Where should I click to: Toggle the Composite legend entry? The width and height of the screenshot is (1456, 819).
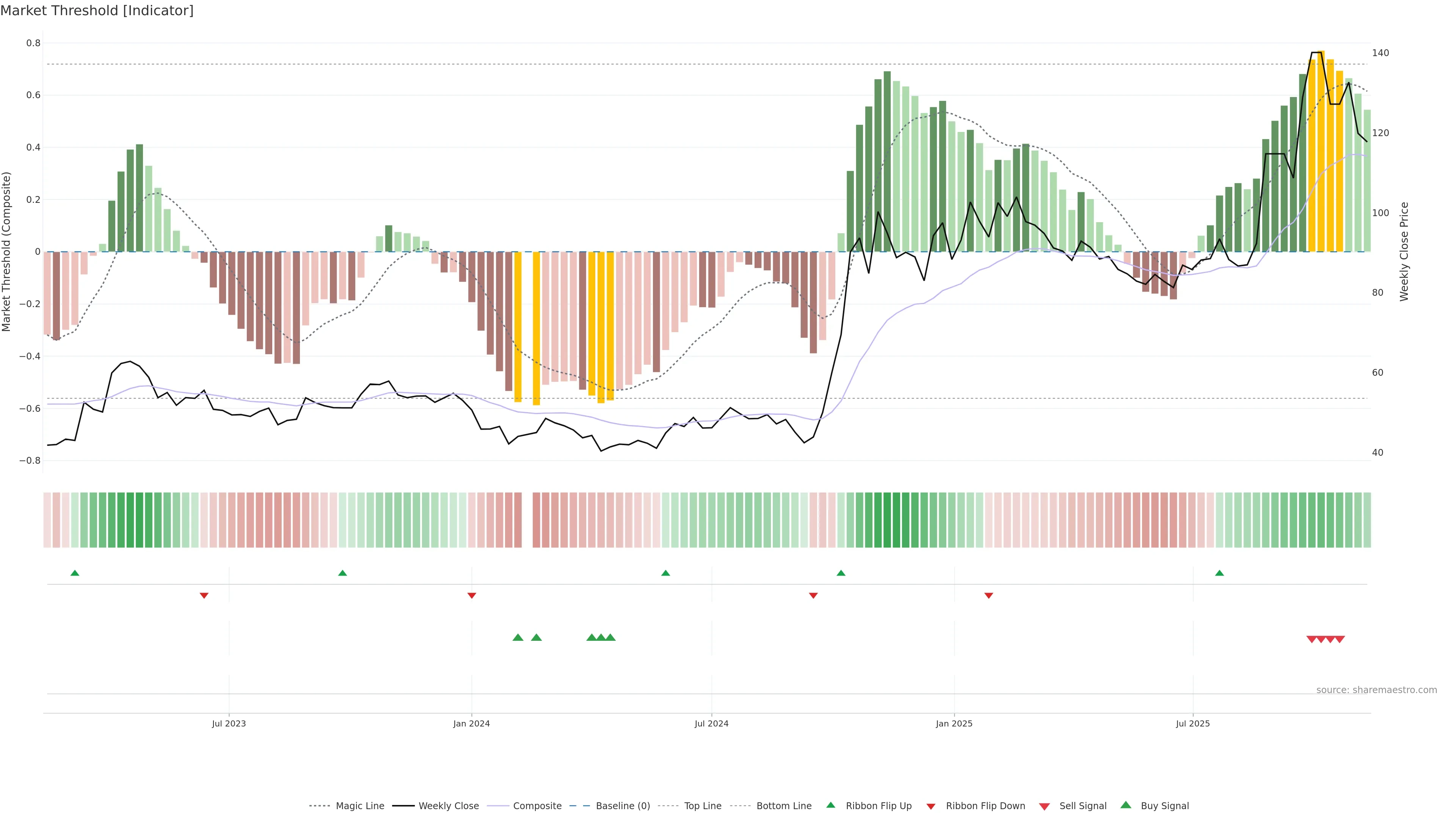(537, 806)
